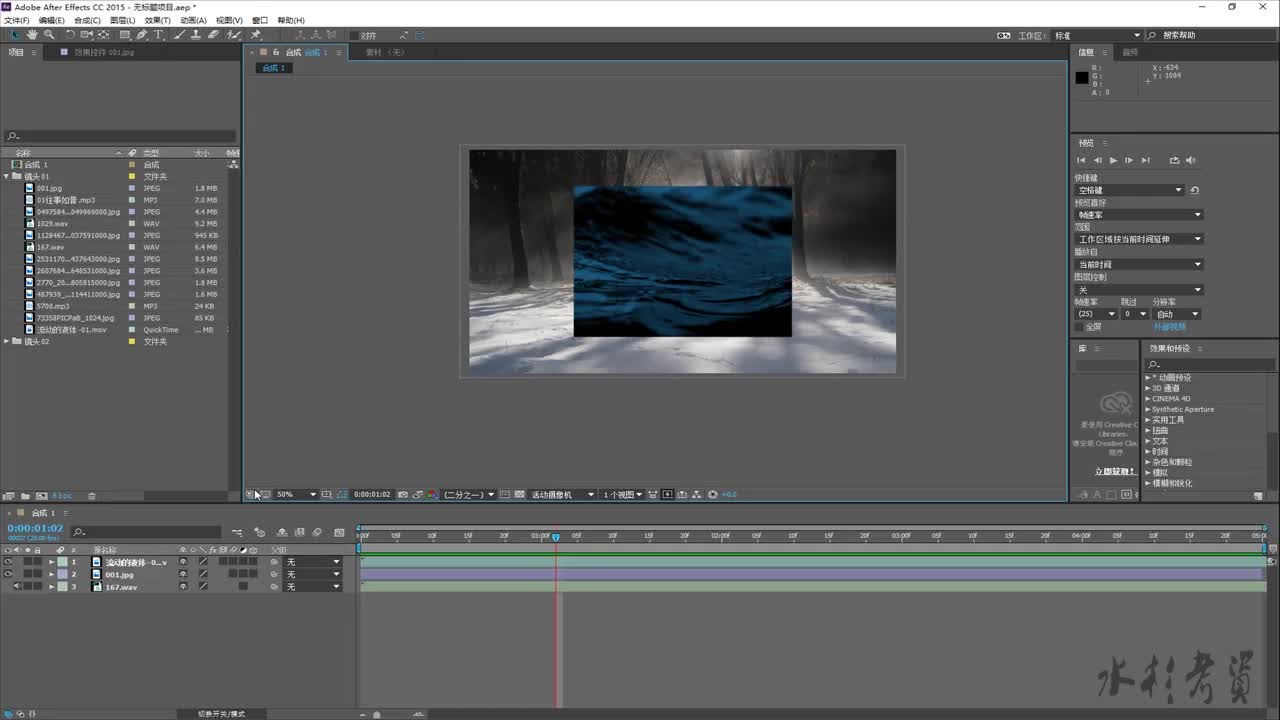Select the Eraser tool
This screenshot has width=1280, height=720.
pyautogui.click(x=214, y=35)
